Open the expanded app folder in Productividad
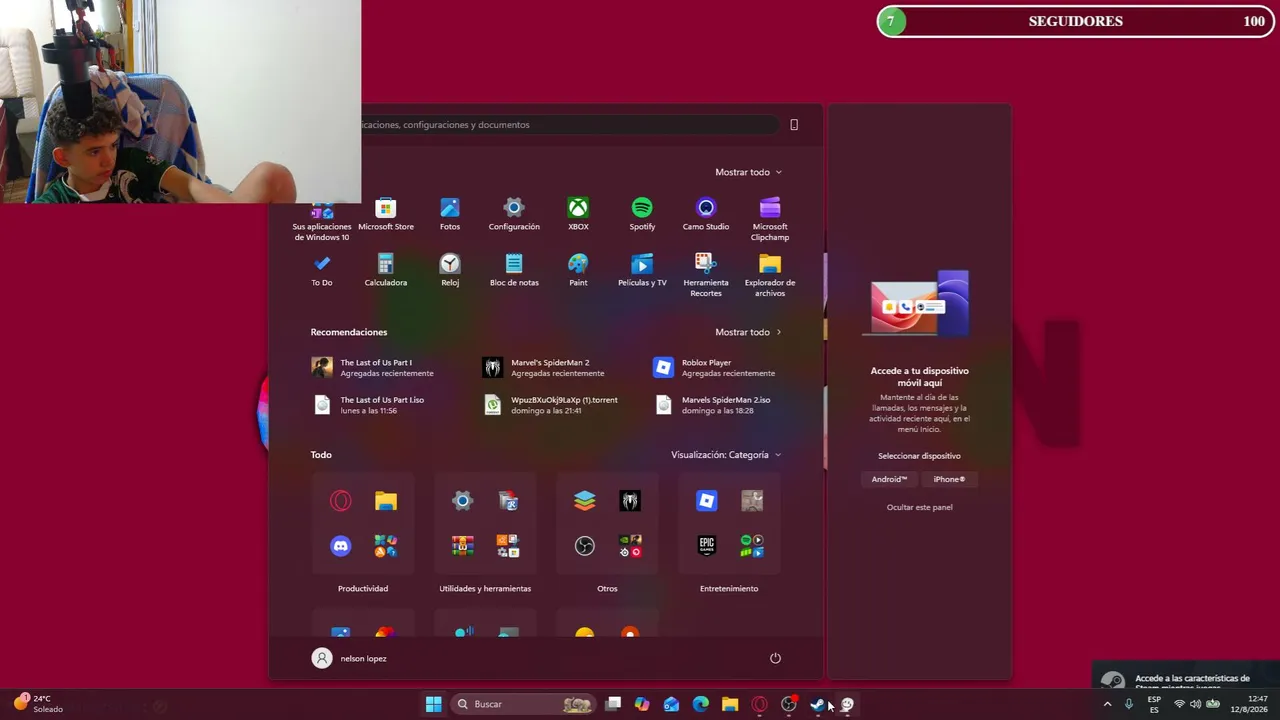This screenshot has height=720, width=1280. [x=386, y=546]
